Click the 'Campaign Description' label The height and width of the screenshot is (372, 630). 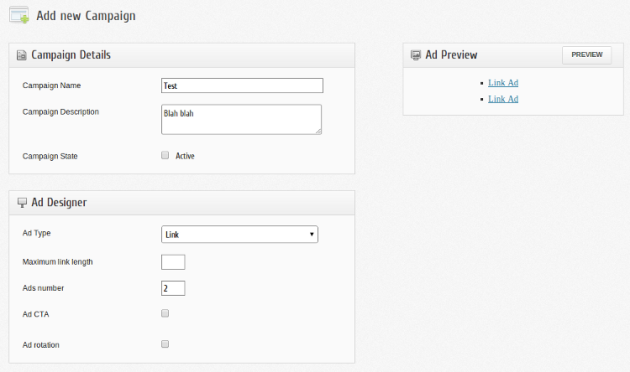pyautogui.click(x=61, y=112)
